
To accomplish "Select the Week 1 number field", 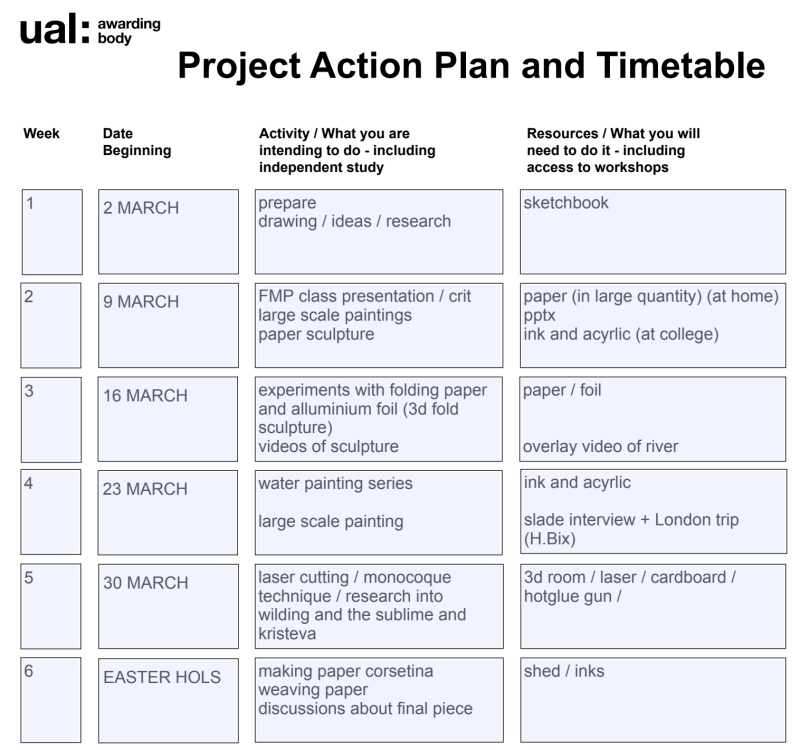I will point(52,232).
